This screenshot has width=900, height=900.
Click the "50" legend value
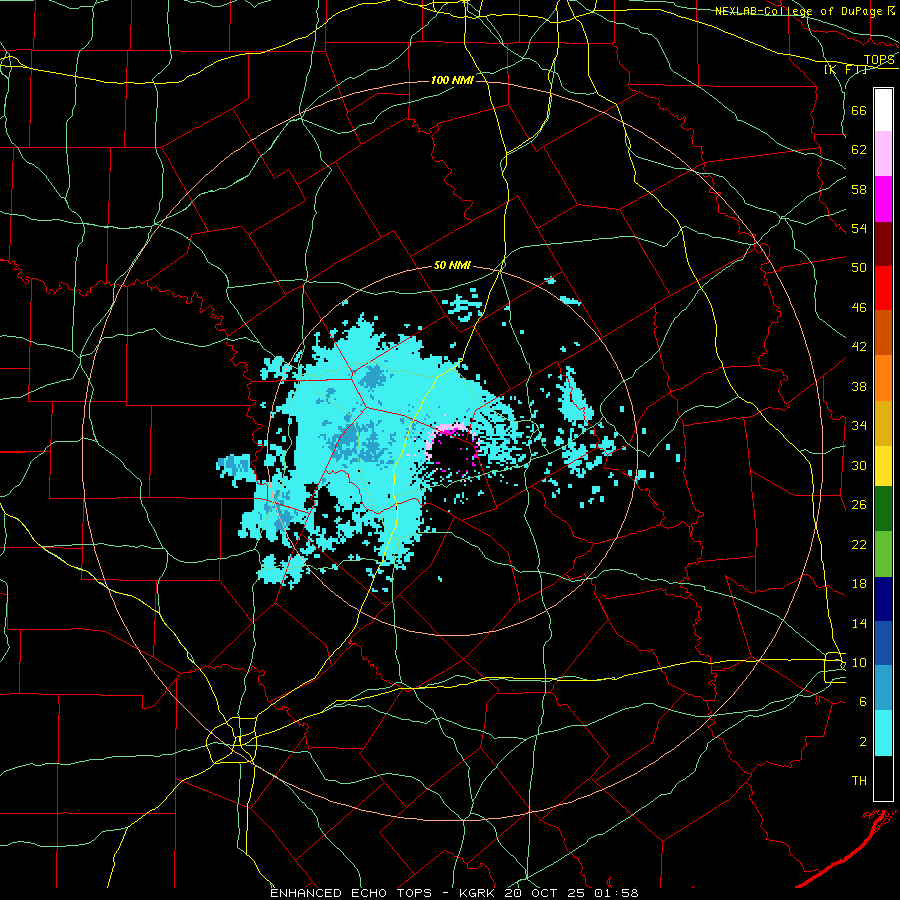click(x=859, y=268)
